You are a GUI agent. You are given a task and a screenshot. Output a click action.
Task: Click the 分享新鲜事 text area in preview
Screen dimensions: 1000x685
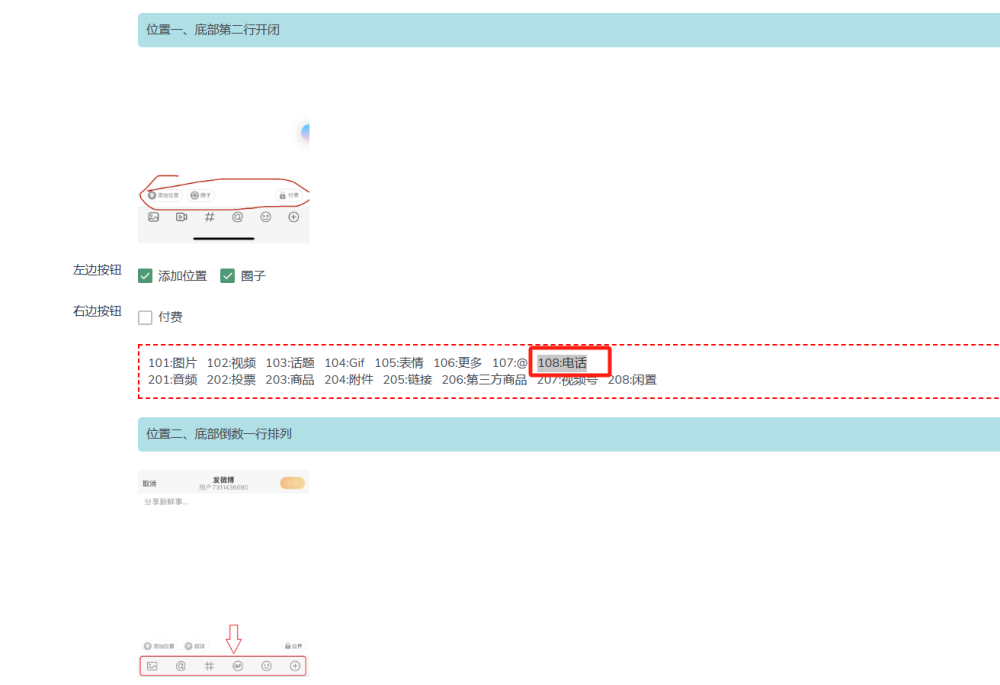tap(166, 501)
